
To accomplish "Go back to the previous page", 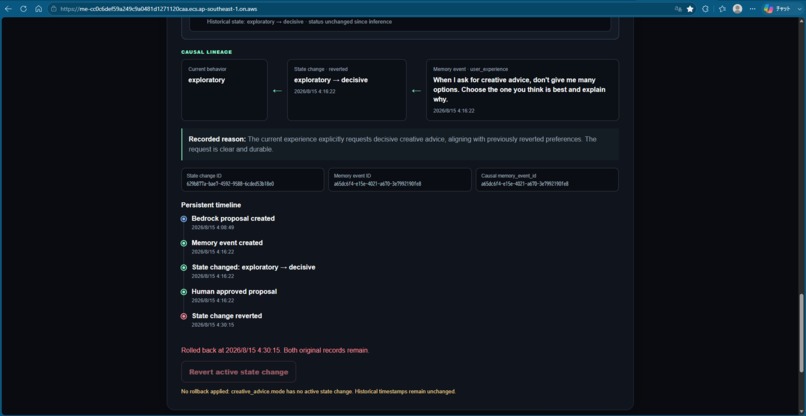I will [9, 9].
